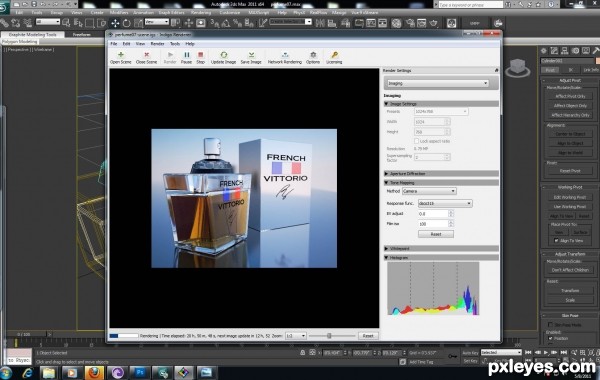Click the Indigo render progress bar
Screen dimensions: 600x380
point(124,336)
